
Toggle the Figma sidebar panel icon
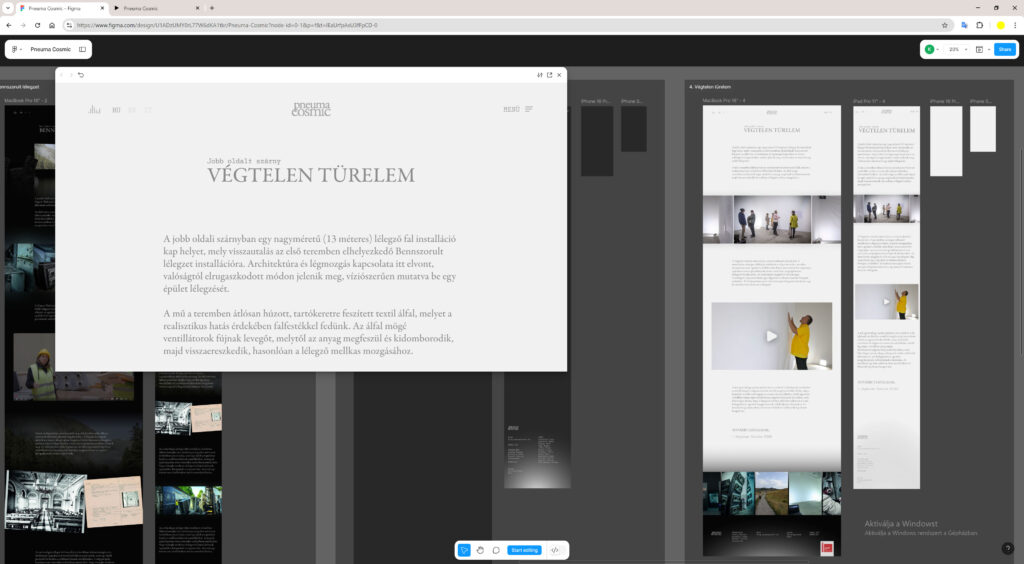tap(82, 49)
